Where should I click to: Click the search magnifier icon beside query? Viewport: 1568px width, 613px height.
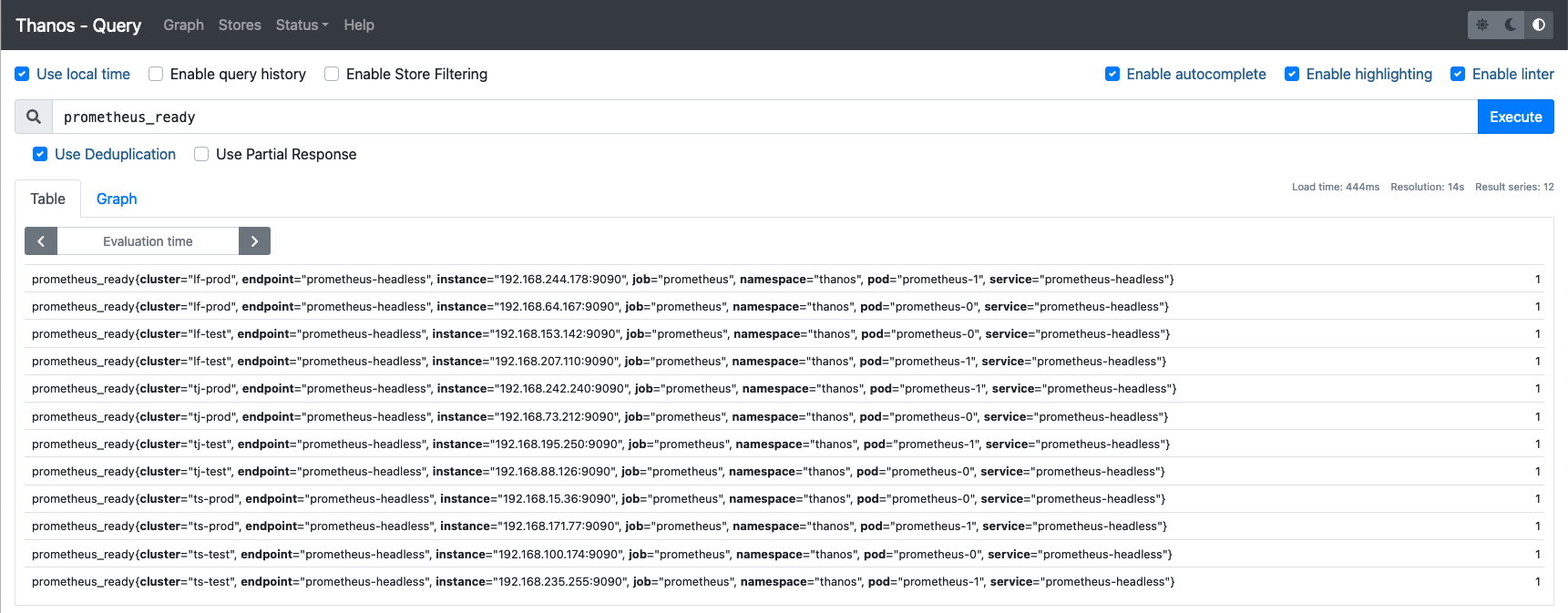34,117
